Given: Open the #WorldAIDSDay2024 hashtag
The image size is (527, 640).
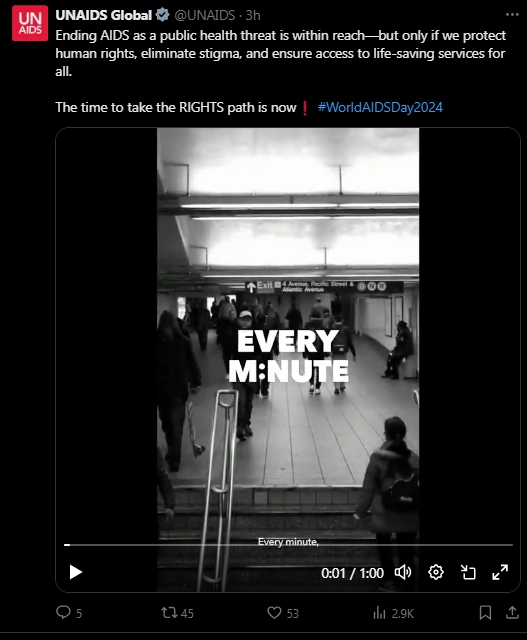Looking at the screenshot, I should pyautogui.click(x=380, y=107).
